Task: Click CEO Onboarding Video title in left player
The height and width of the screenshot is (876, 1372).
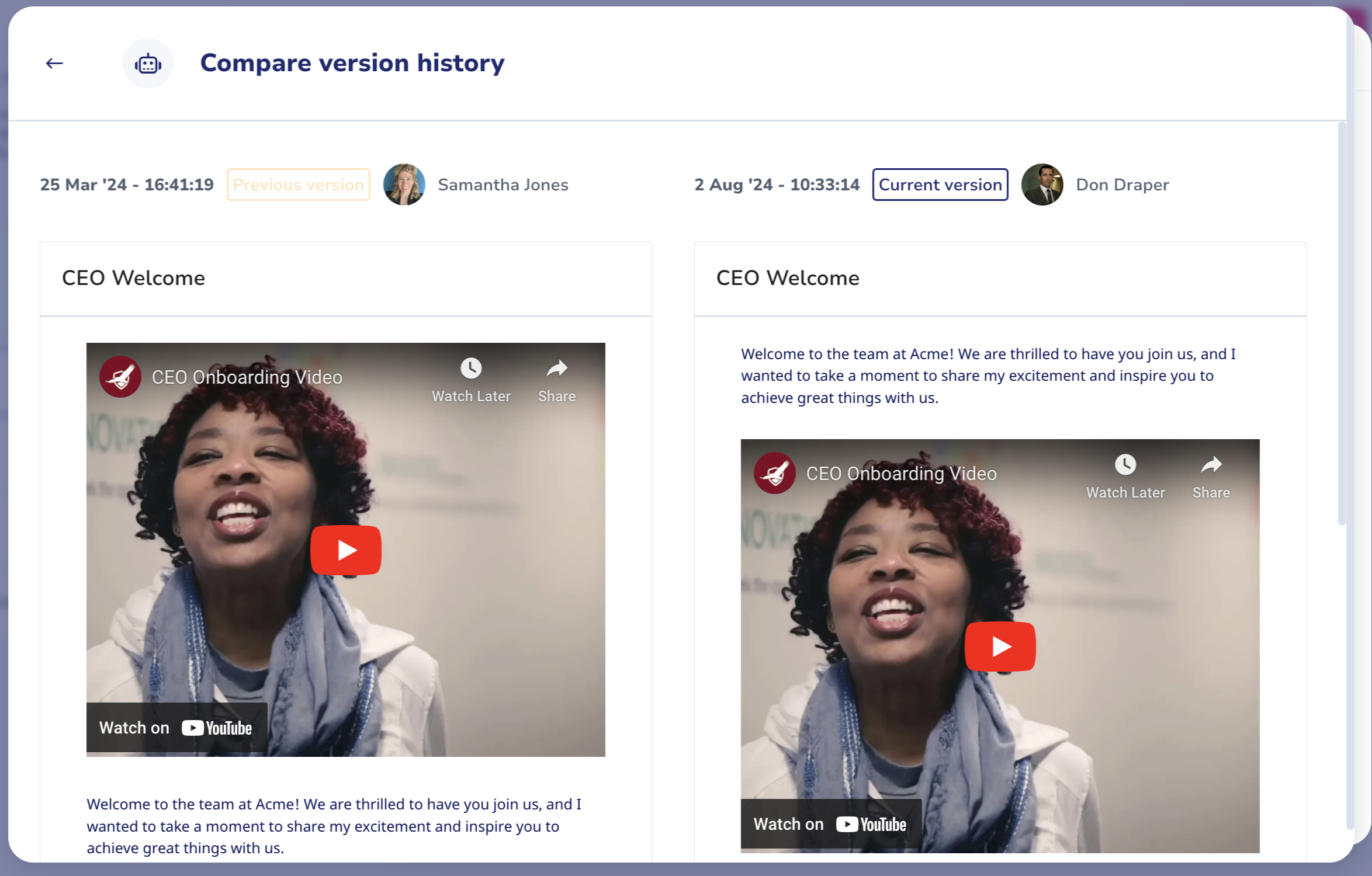Action: point(247,377)
